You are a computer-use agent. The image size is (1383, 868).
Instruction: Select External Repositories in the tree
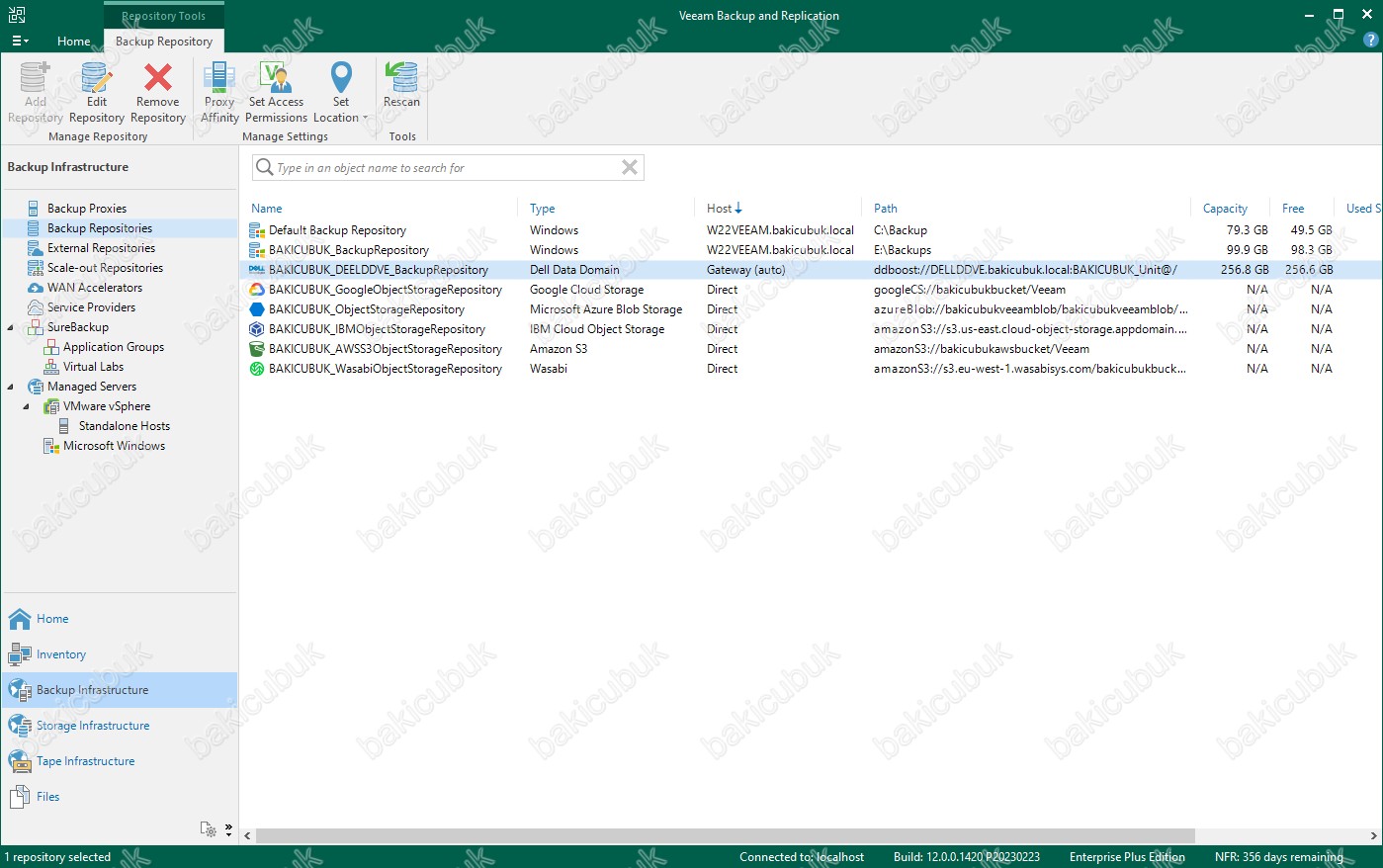tap(101, 248)
